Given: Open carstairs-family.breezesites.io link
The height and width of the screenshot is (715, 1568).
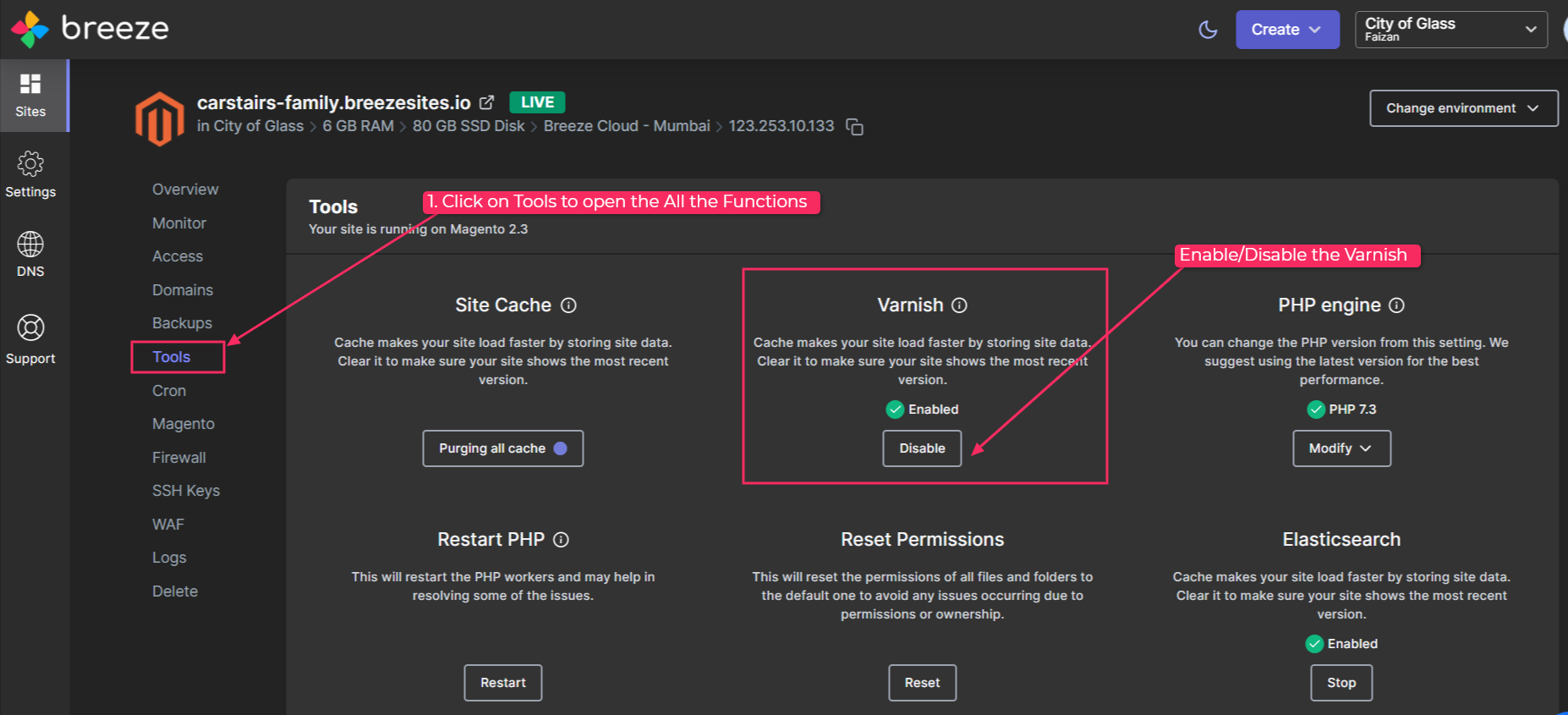Looking at the screenshot, I should 334,102.
